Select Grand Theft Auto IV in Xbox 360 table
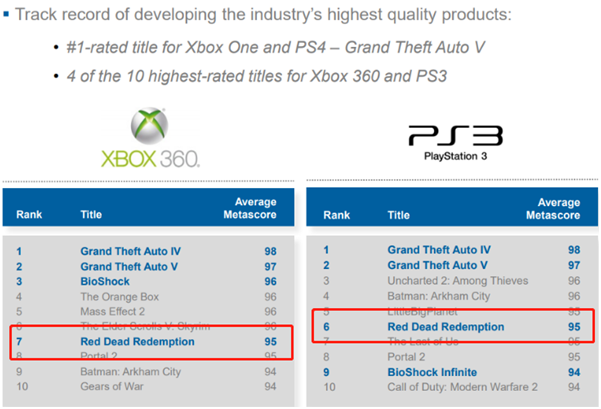 [134, 249]
